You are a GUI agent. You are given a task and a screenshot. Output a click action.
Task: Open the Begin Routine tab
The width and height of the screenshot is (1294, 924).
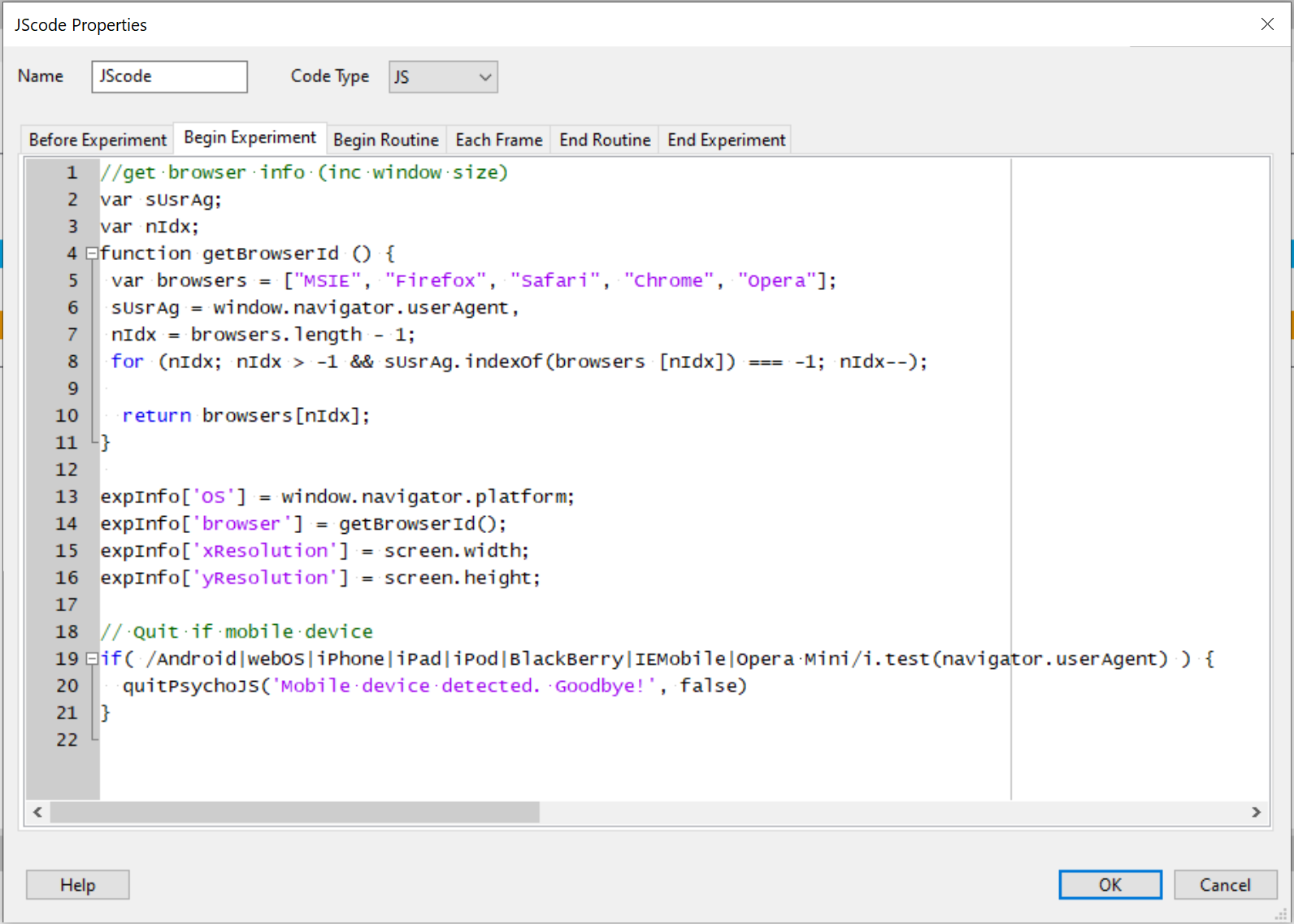(385, 140)
